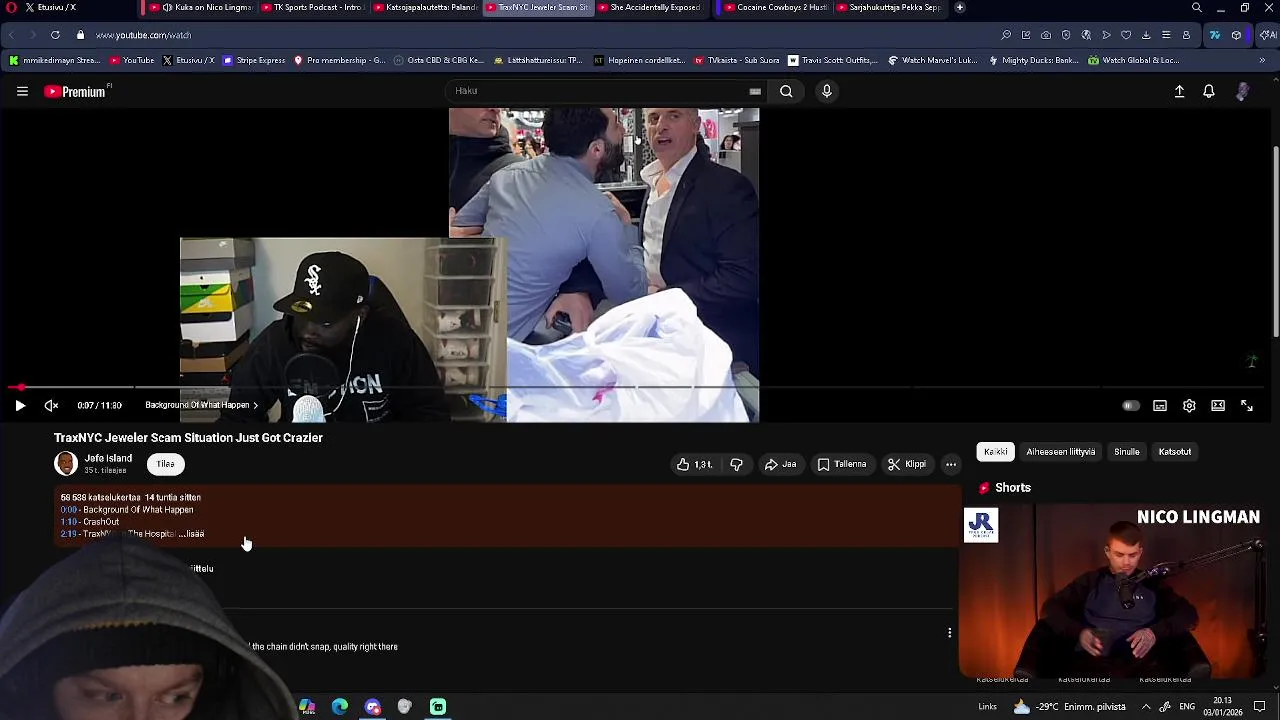Viewport: 1280px width, 720px height.
Task: Open Stripe Express bookmark
Action: tap(254, 60)
